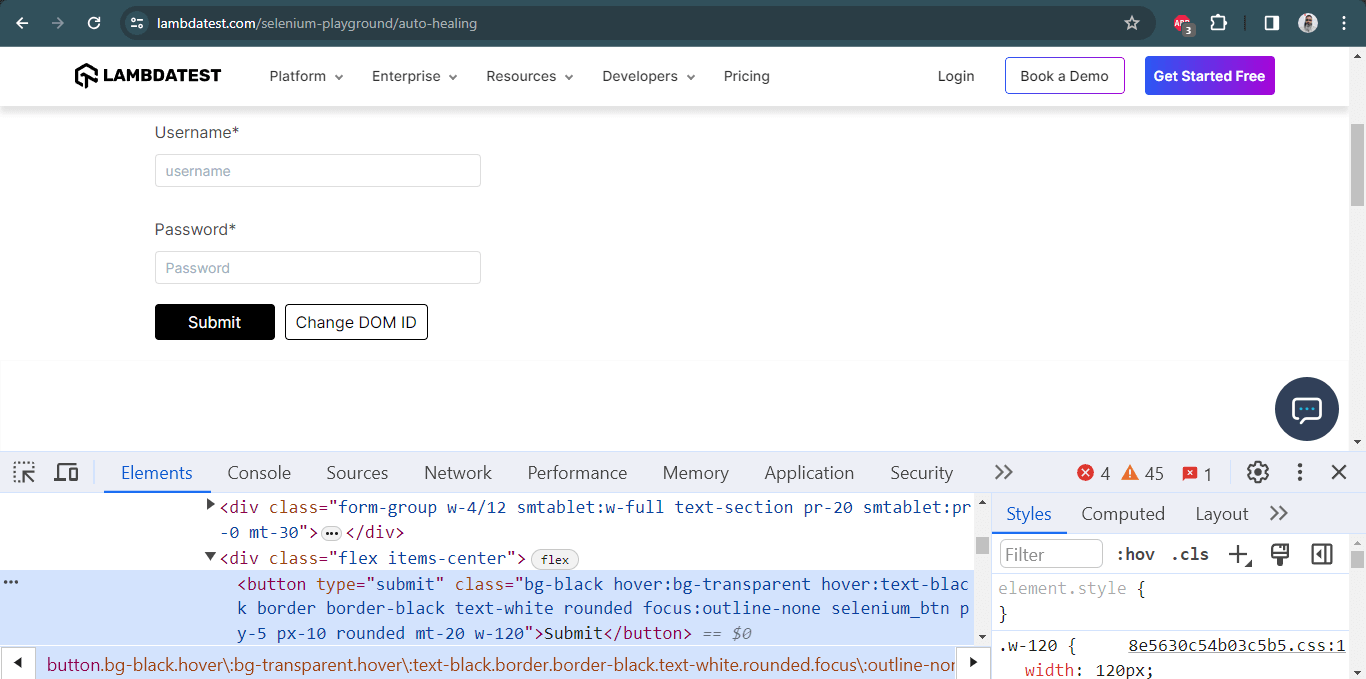Viewport: 1366px width, 679px height.
Task: Toggle the computed styles sidebar panel icon
Action: click(1322, 553)
